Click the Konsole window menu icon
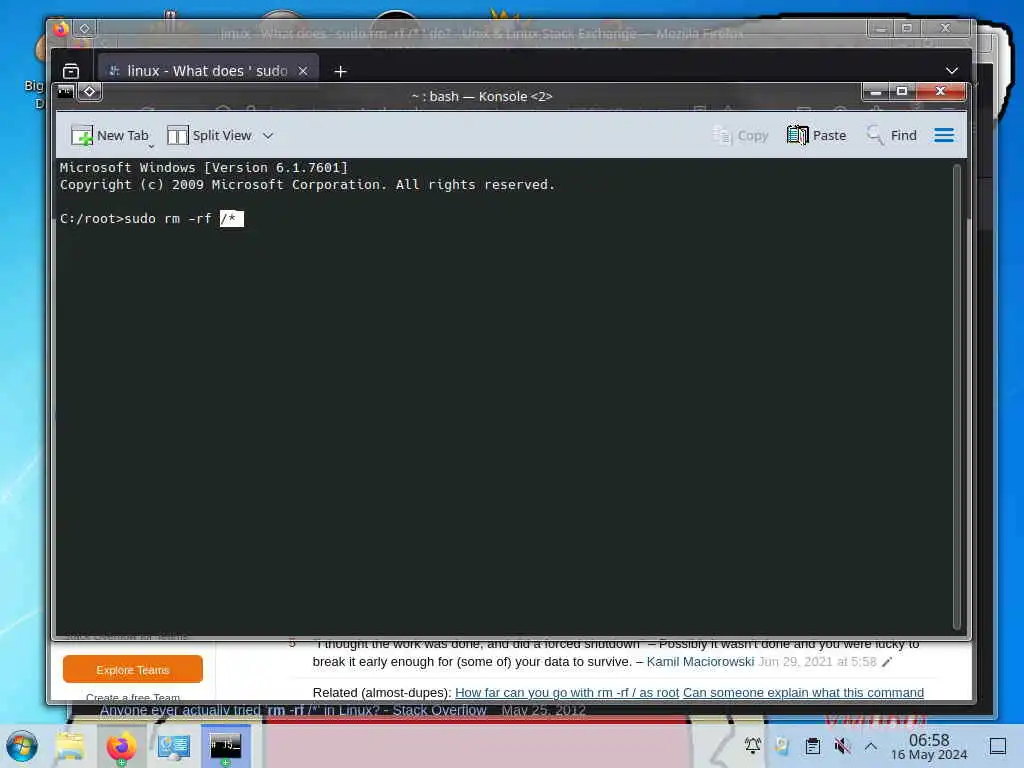Viewport: 1024px width, 768px height. coord(65,91)
